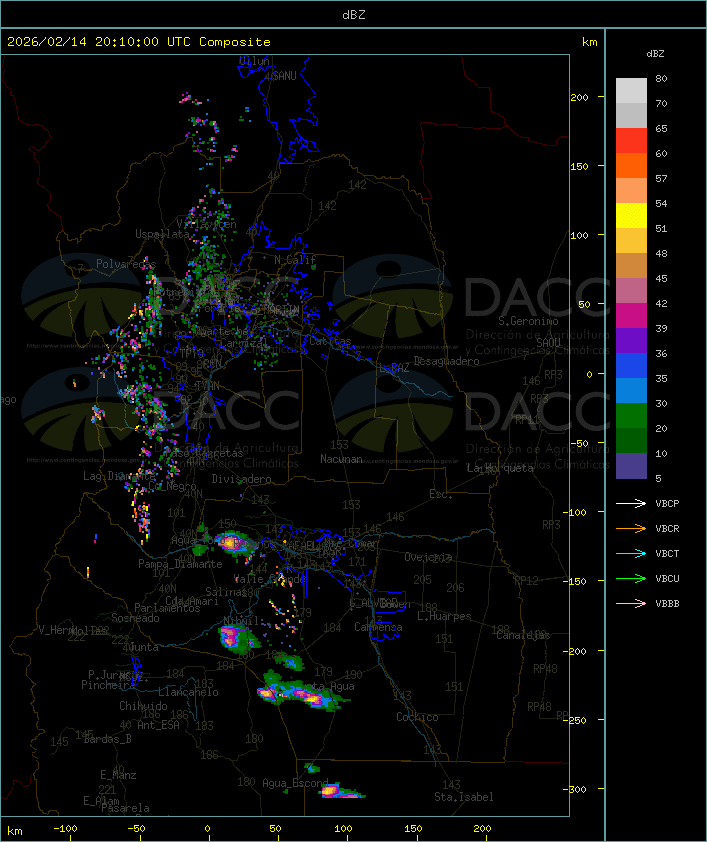This screenshot has height=842, width=707.
Task: Click the VBCU legend label
Action: 667,578
